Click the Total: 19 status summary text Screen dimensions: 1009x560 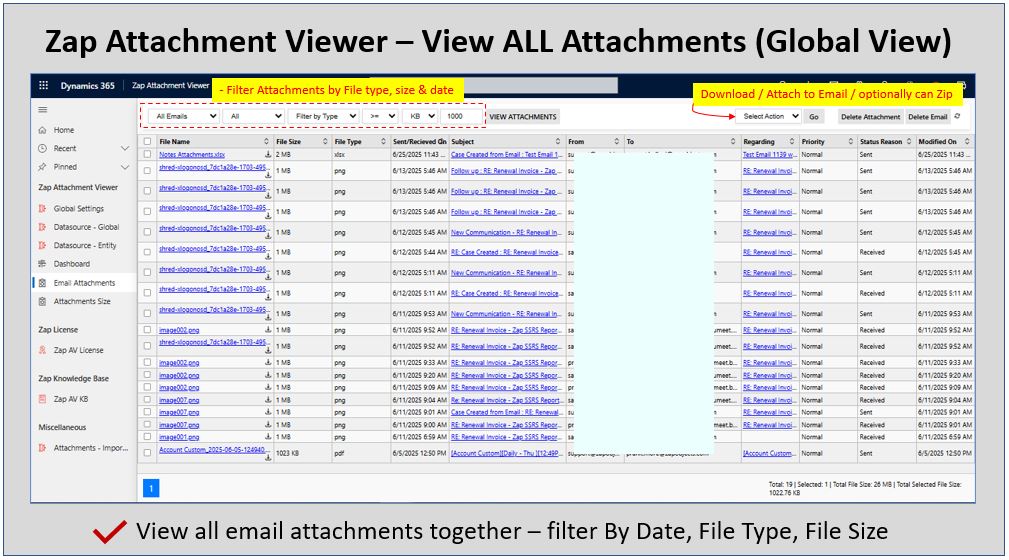(x=864, y=489)
